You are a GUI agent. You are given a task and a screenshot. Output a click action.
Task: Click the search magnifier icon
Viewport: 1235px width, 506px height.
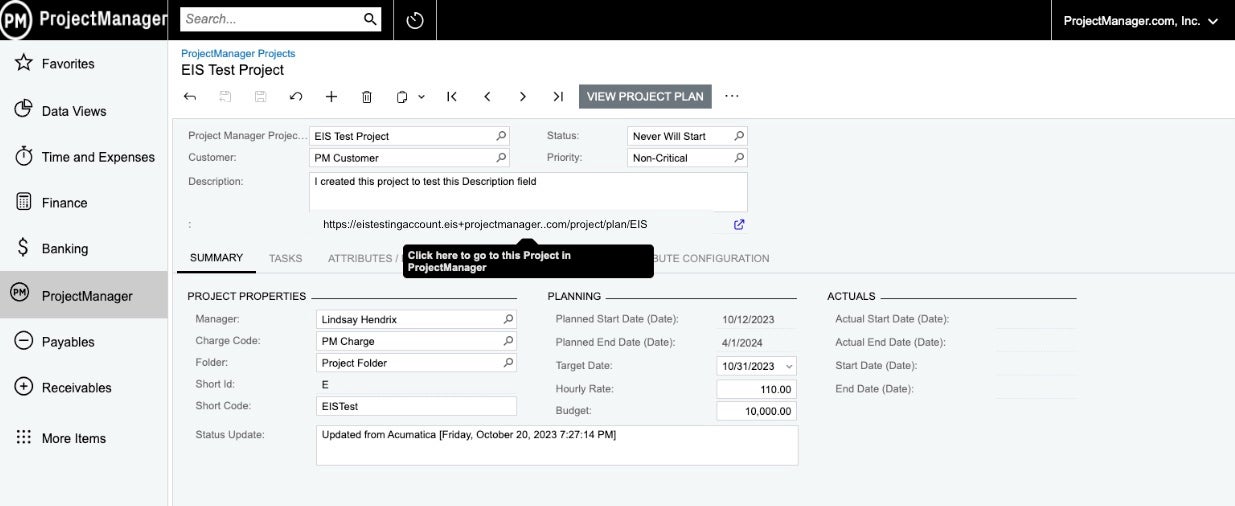click(370, 19)
